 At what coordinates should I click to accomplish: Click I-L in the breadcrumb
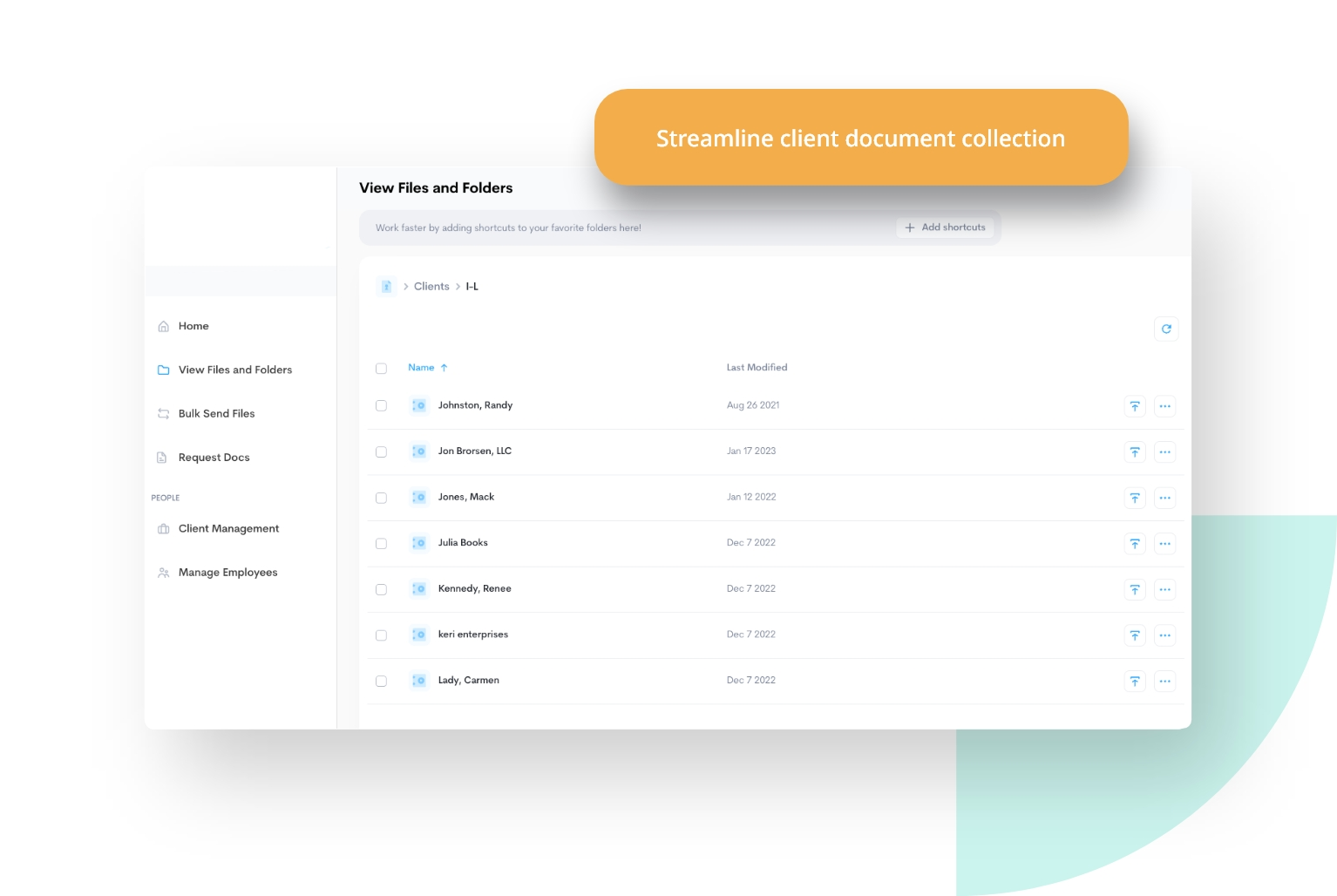pos(472,286)
